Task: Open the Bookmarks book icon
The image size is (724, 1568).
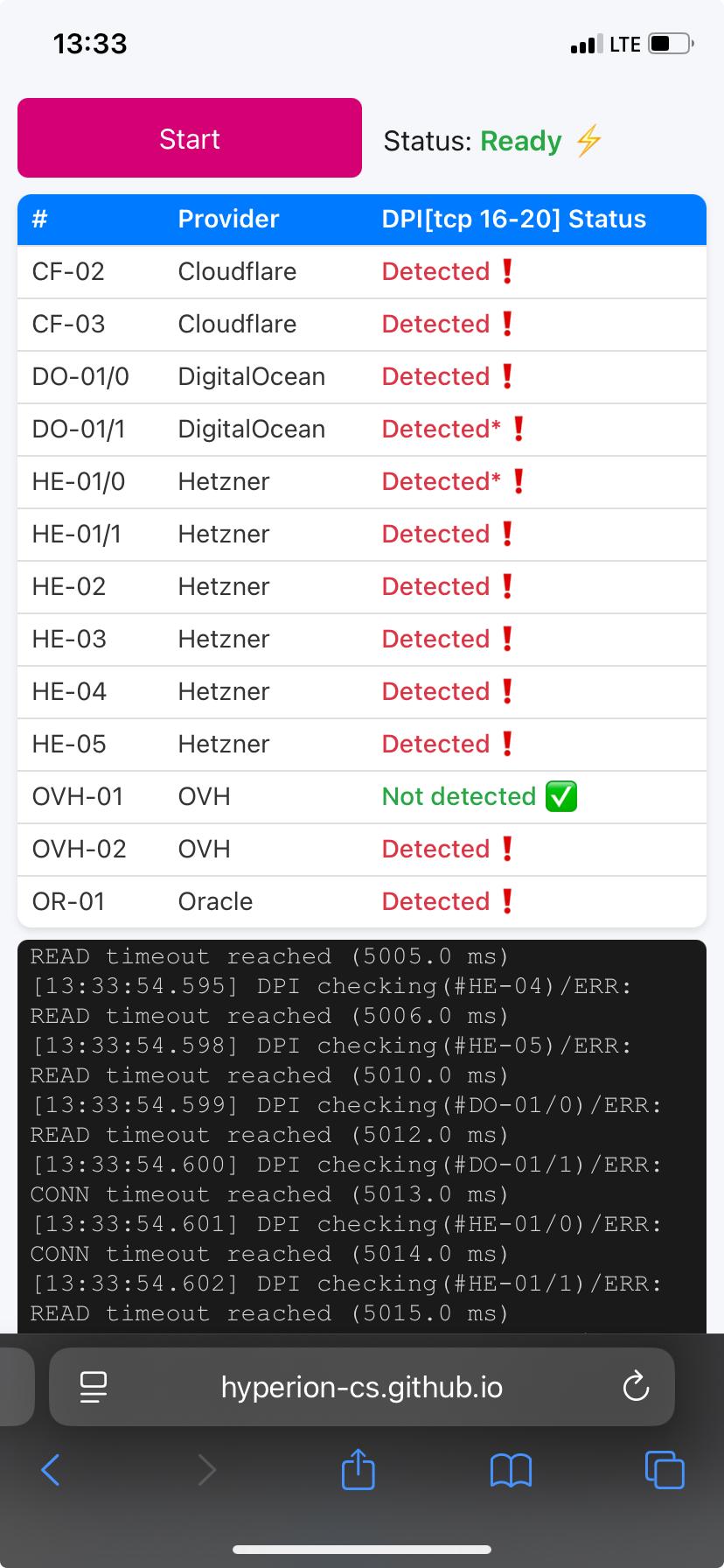Action: 512,1470
